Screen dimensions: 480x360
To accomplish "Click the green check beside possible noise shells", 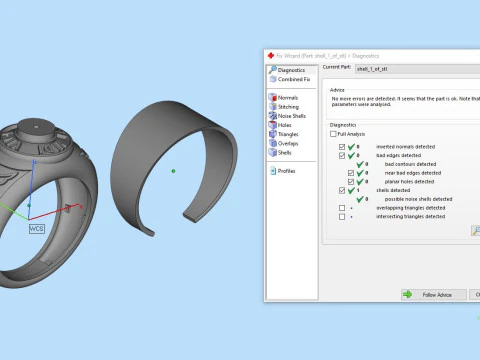I will [360, 199].
